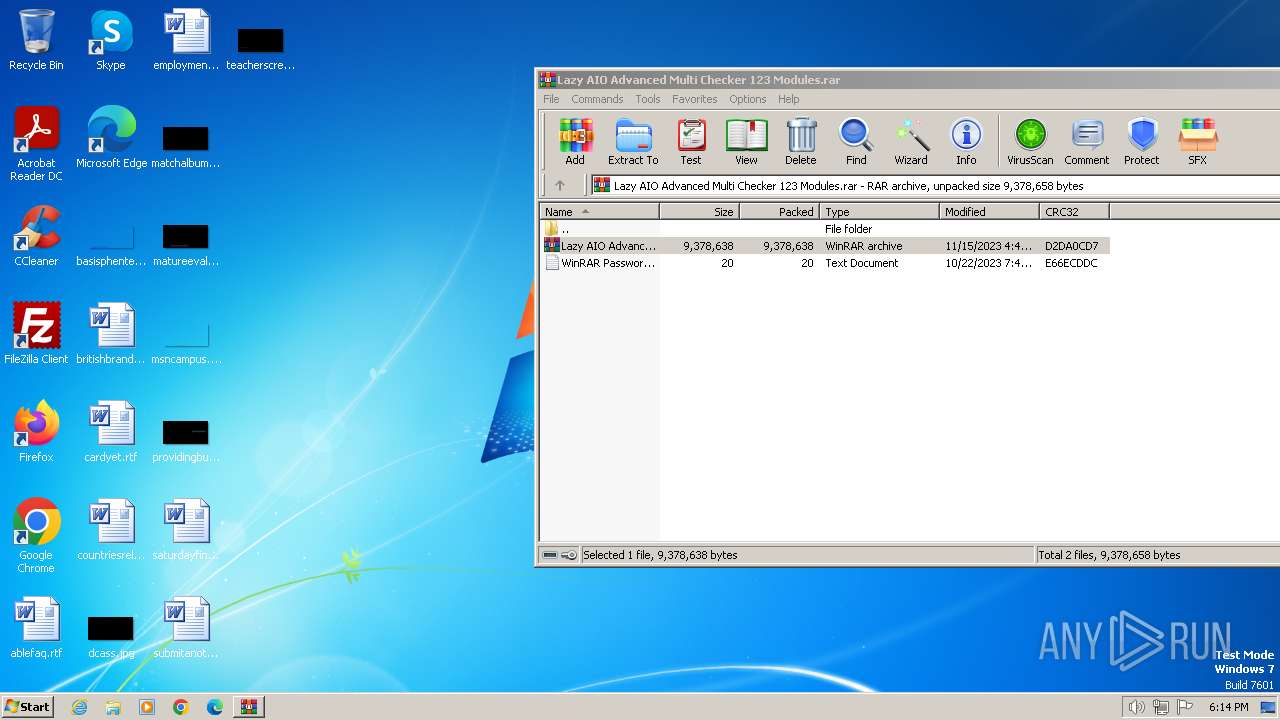Click the Start button
The height and width of the screenshot is (720, 1280).
27,706
